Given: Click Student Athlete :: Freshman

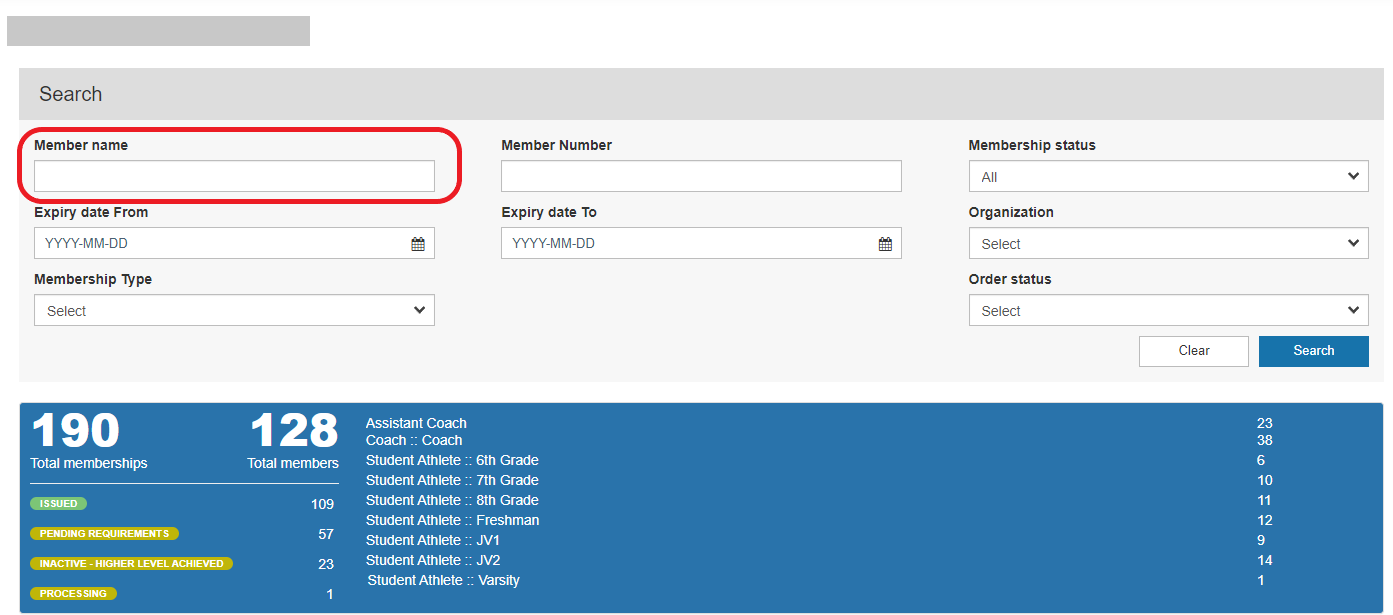Looking at the screenshot, I should click(x=453, y=520).
